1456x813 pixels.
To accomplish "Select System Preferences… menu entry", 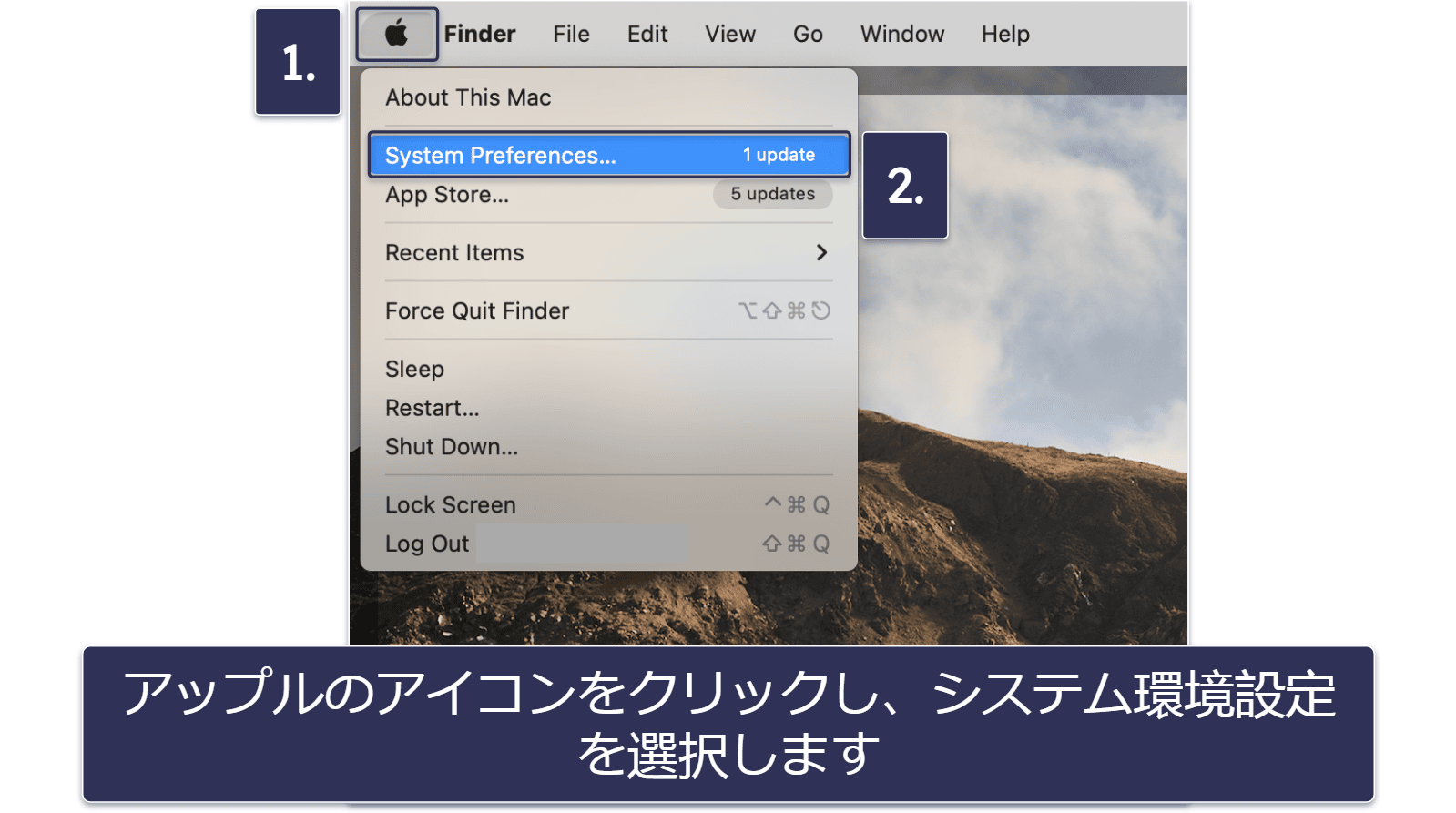I will [608, 155].
